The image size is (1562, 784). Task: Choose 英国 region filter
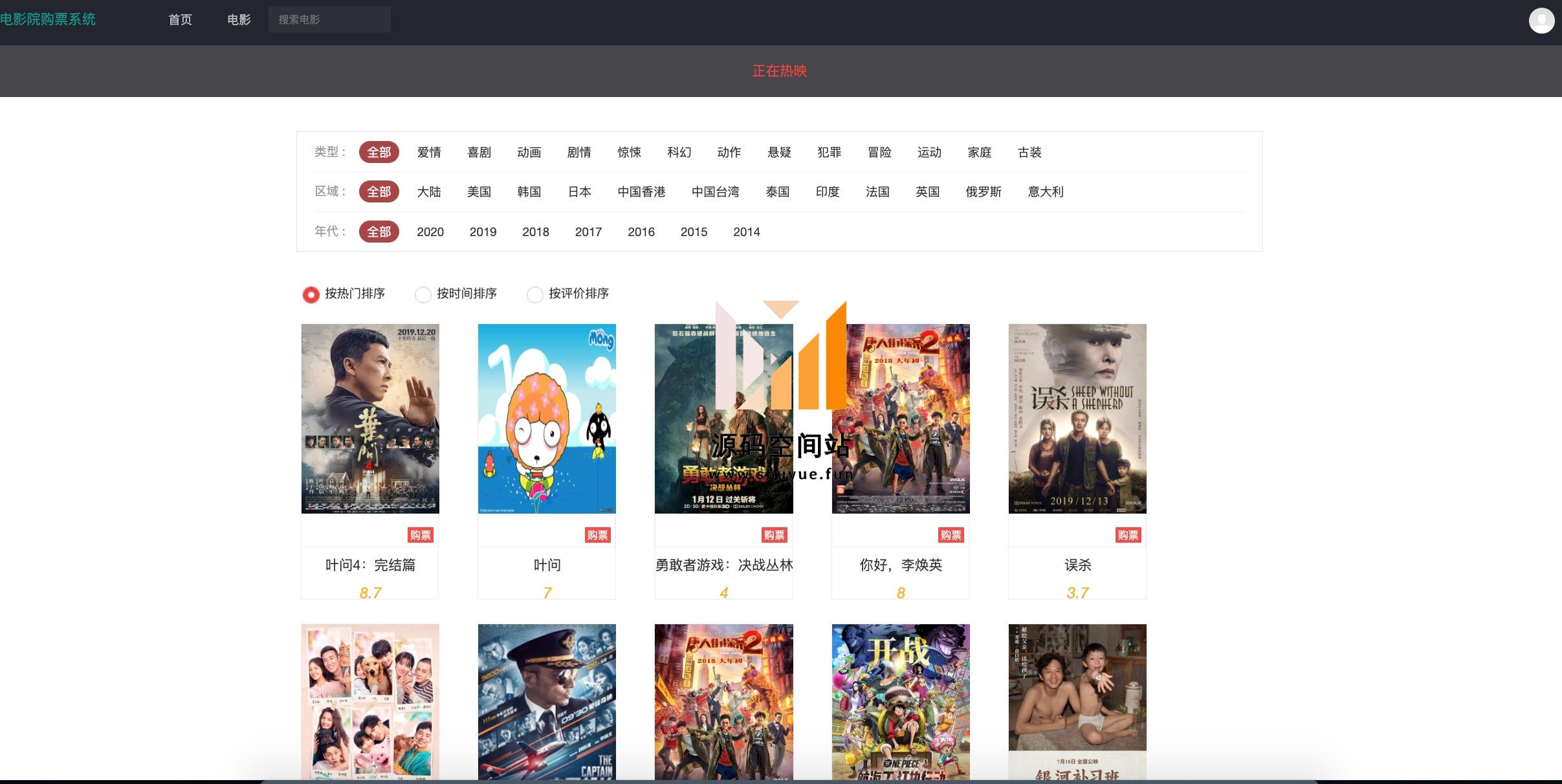pyautogui.click(x=927, y=191)
